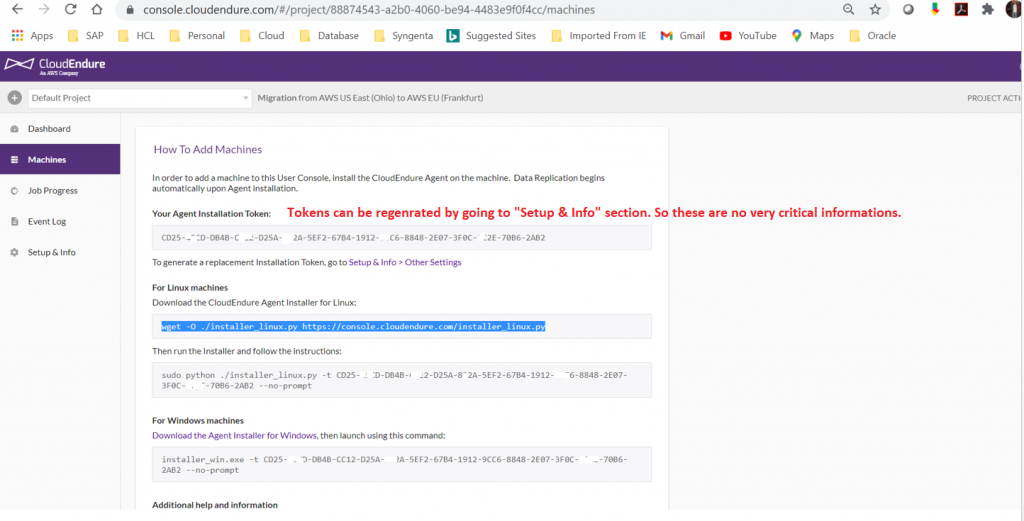Select Machines in sidebar
Image resolution: width=1024 pixels, height=521 pixels.
pos(60,159)
